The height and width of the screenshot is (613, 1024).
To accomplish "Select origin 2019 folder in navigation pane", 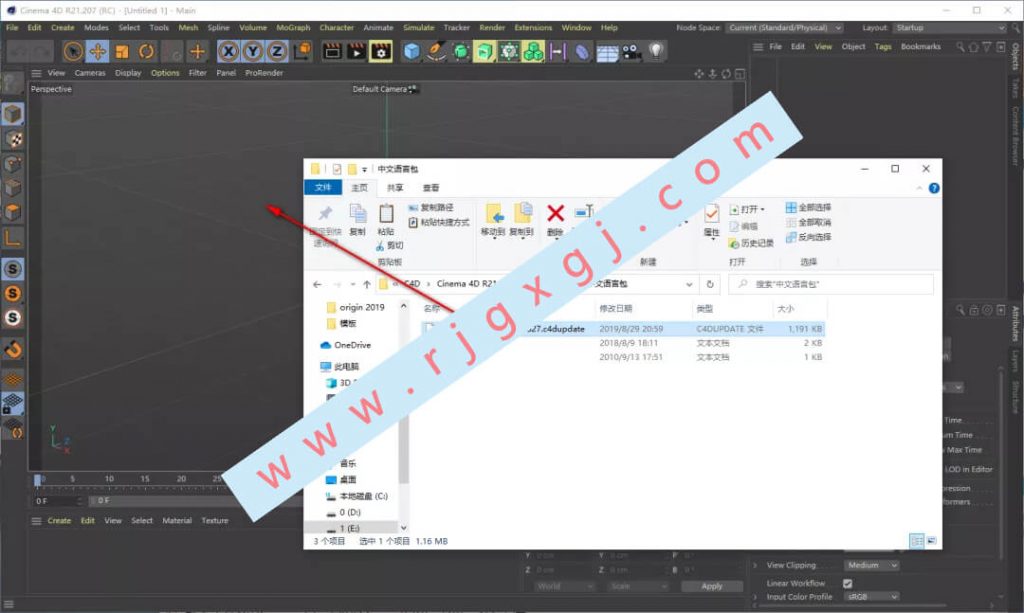I will click(x=355, y=307).
